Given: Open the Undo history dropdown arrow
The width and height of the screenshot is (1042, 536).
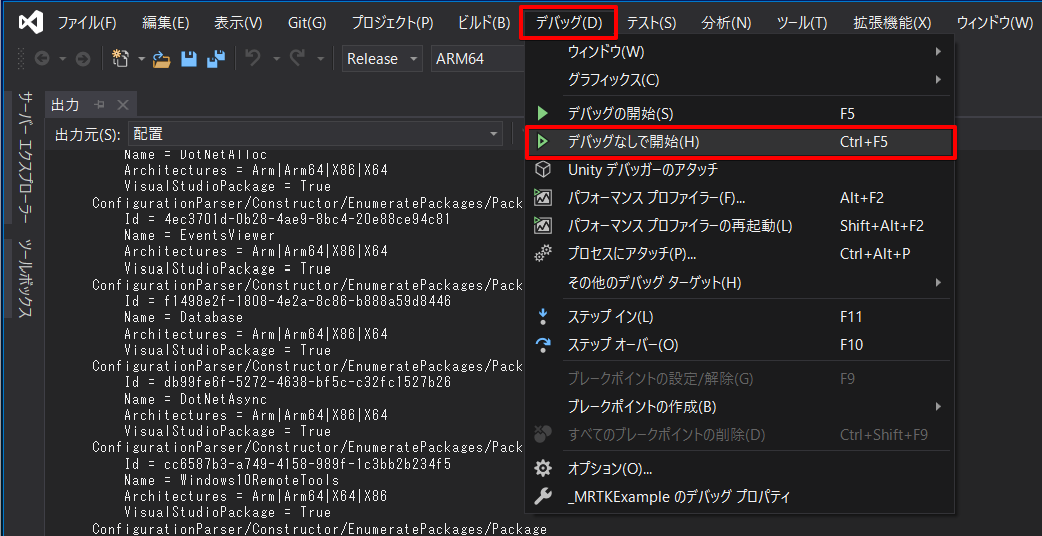Looking at the screenshot, I should 276,59.
